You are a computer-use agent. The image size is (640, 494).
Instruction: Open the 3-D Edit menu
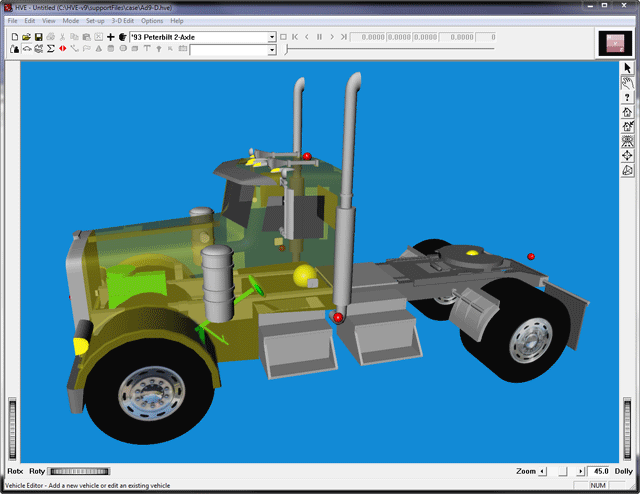[123, 20]
